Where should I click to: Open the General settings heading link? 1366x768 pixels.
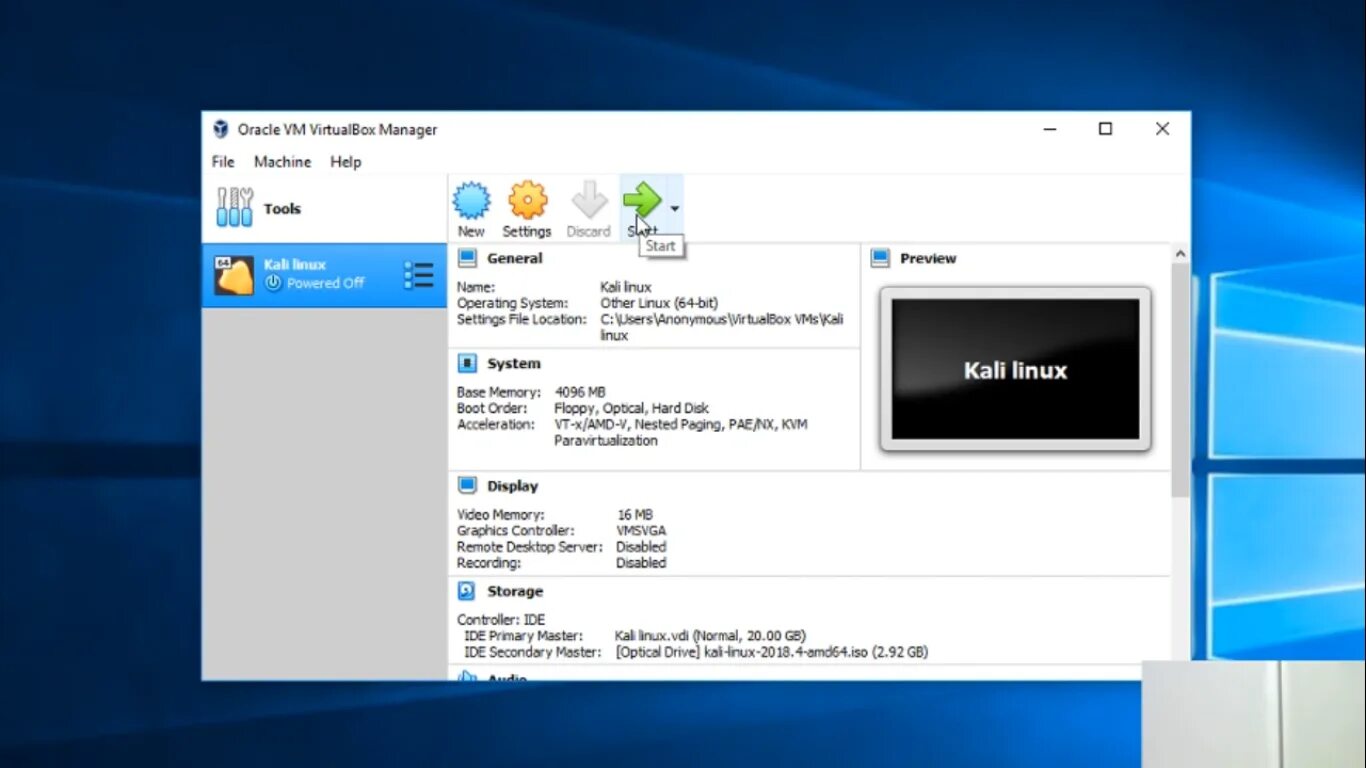pos(515,258)
